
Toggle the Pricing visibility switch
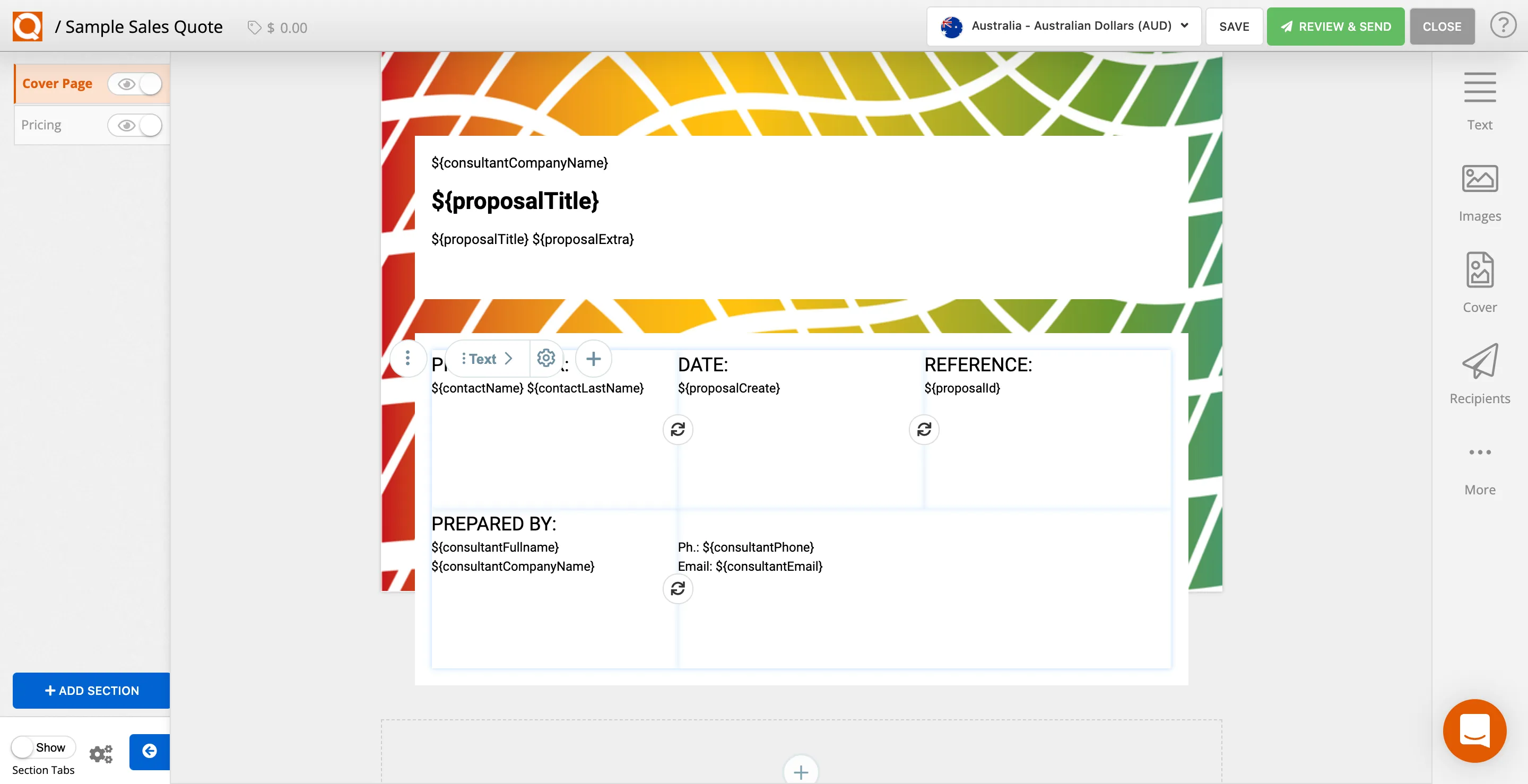tap(135, 125)
